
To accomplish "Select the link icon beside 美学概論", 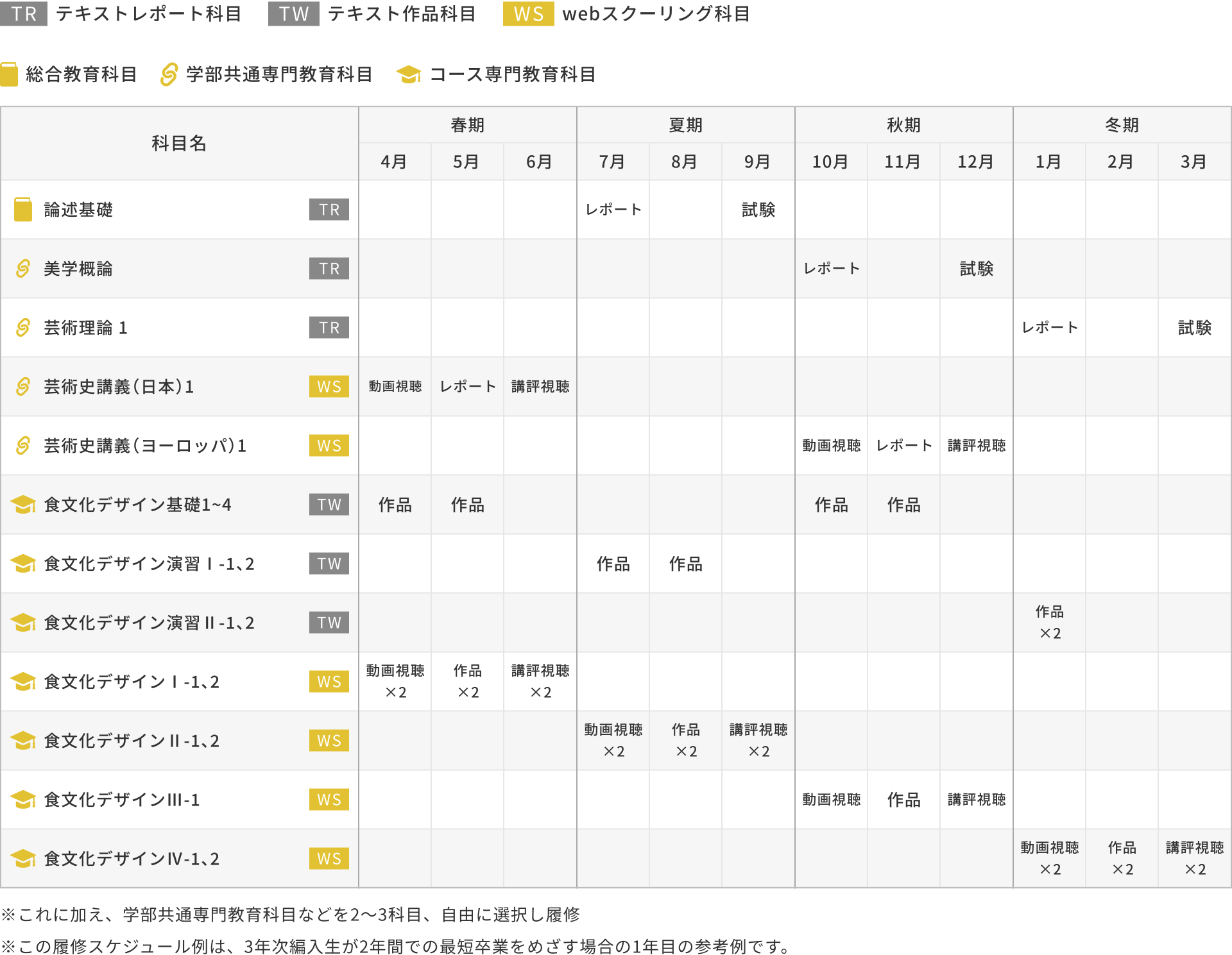I will coord(23,269).
